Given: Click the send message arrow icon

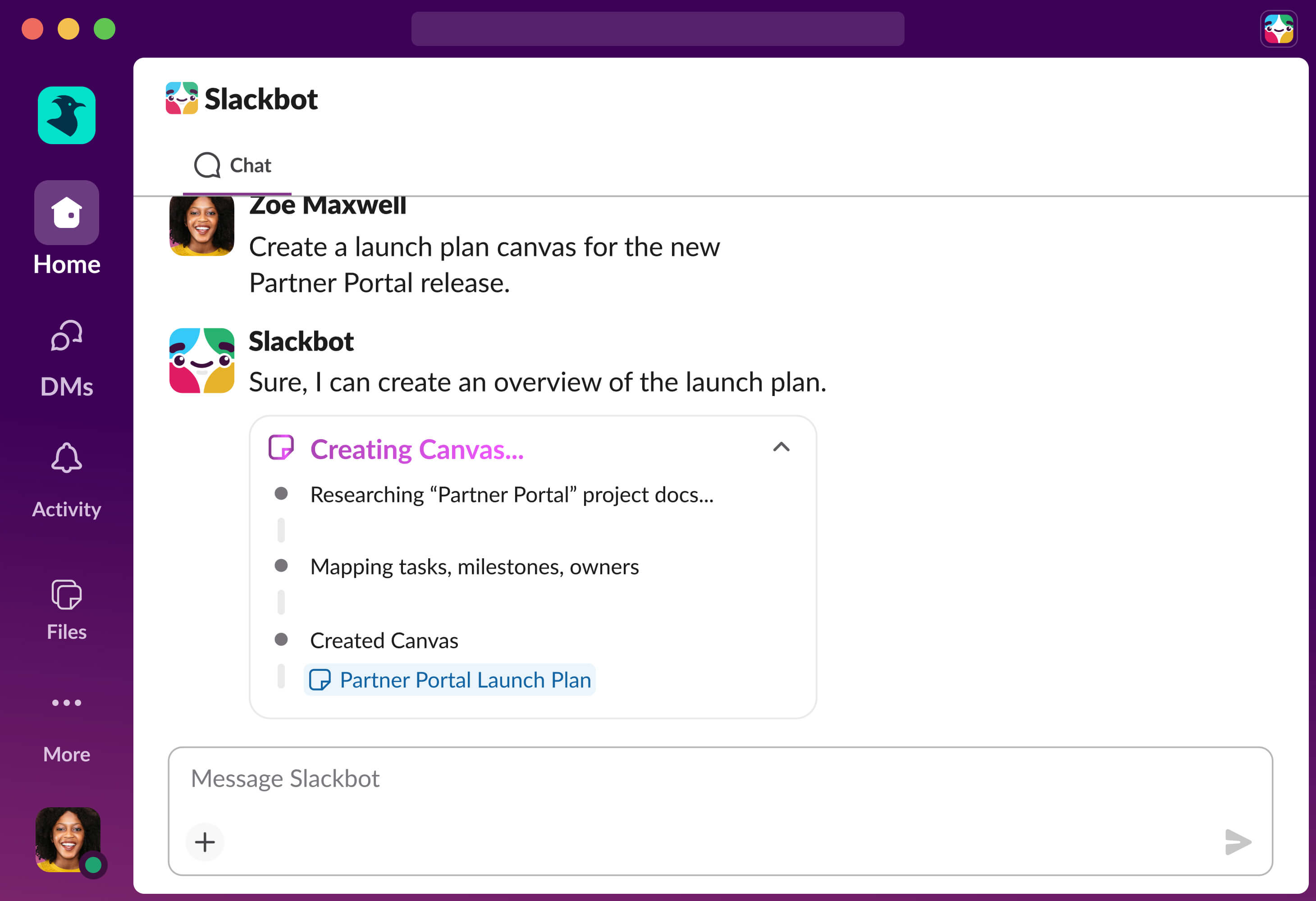Looking at the screenshot, I should [1237, 842].
